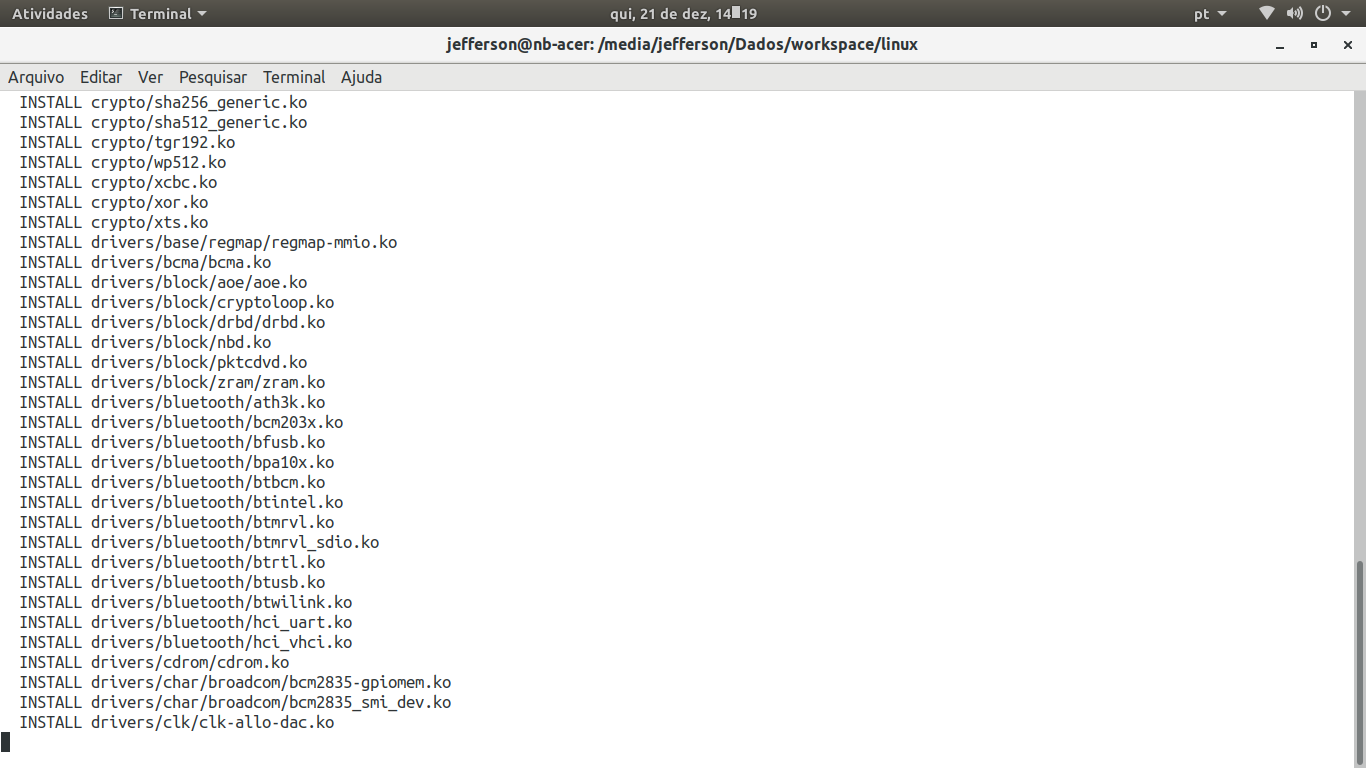Viewport: 1366px width, 768px height.
Task: Click the line crypto/sha256_generic.ko
Action: pos(163,102)
